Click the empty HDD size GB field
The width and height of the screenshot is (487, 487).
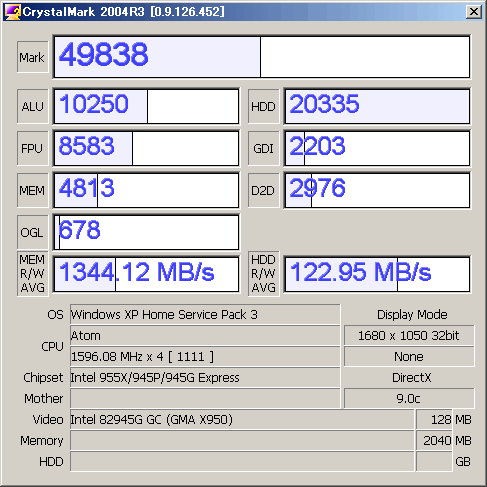click(x=434, y=461)
